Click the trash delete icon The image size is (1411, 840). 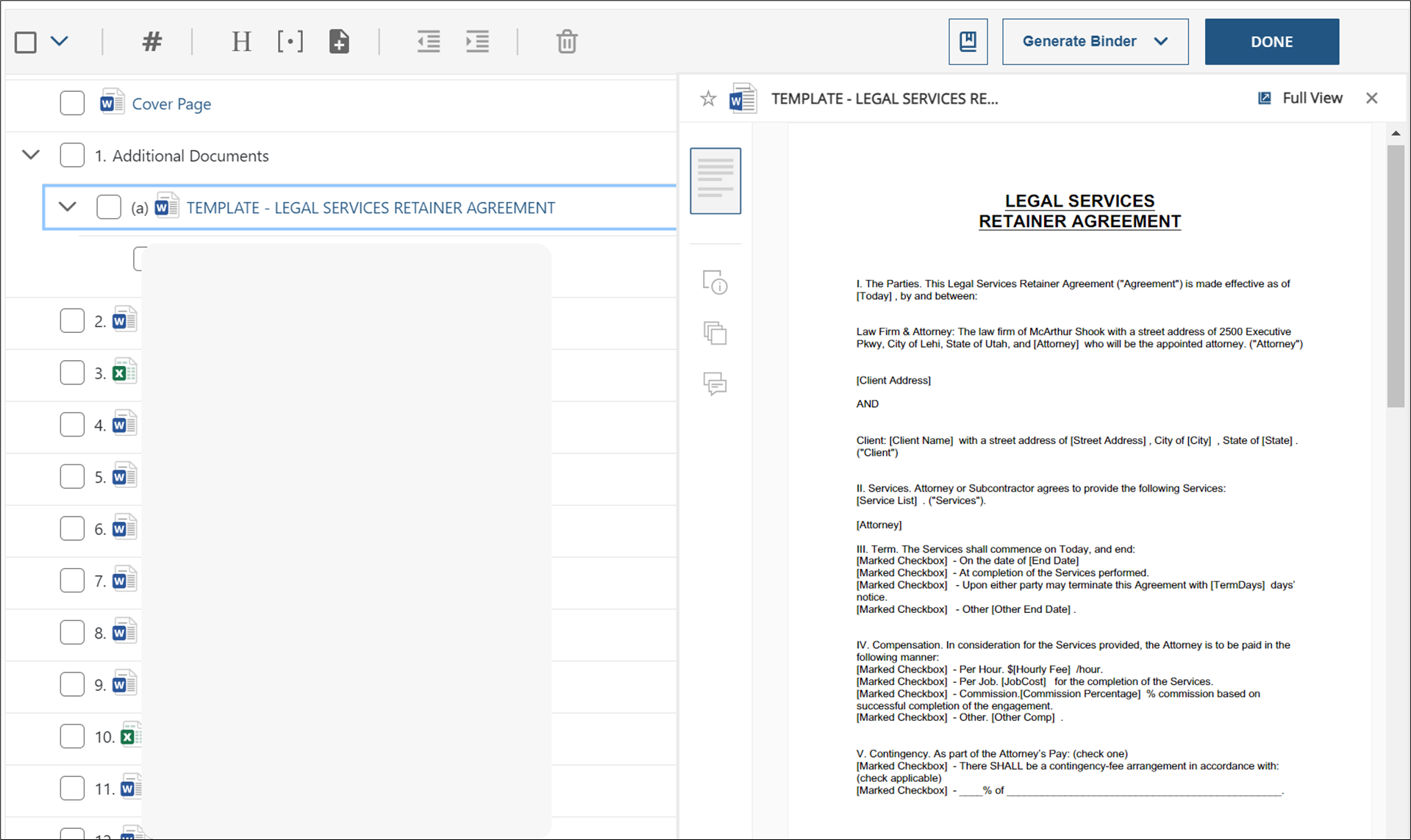566,42
